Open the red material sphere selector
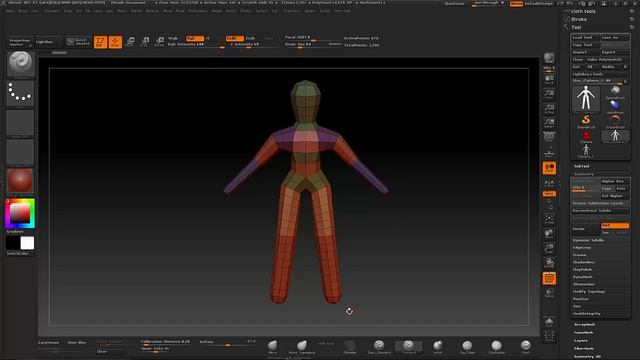Image resolution: width=640 pixels, height=360 pixels. (x=20, y=181)
